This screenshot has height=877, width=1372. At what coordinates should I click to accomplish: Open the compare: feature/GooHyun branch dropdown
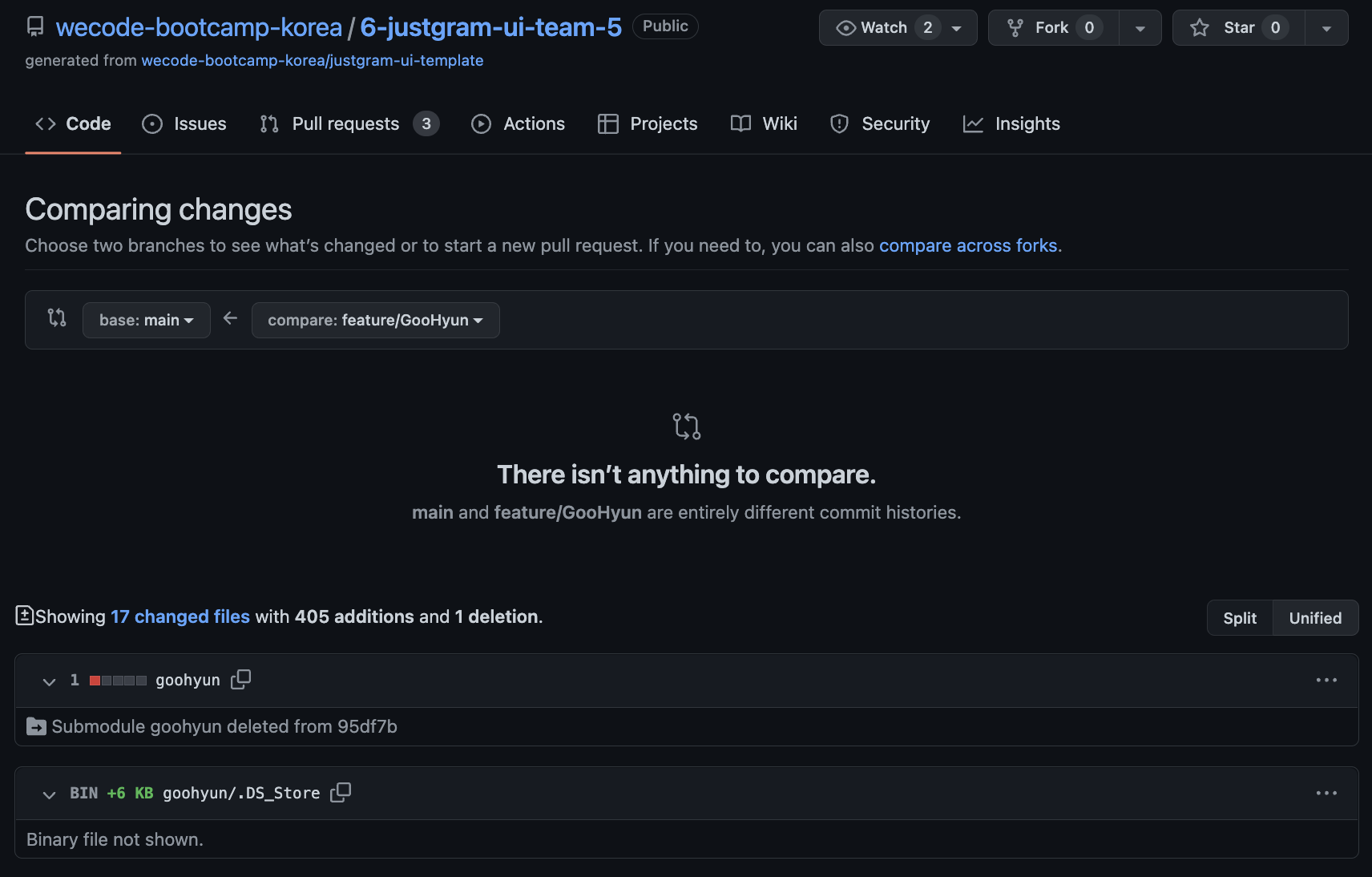click(375, 320)
